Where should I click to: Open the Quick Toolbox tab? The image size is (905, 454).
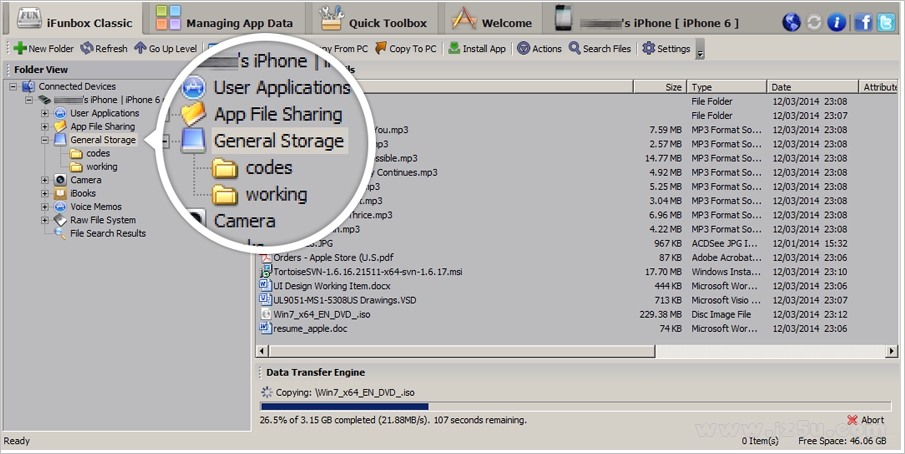(x=374, y=18)
